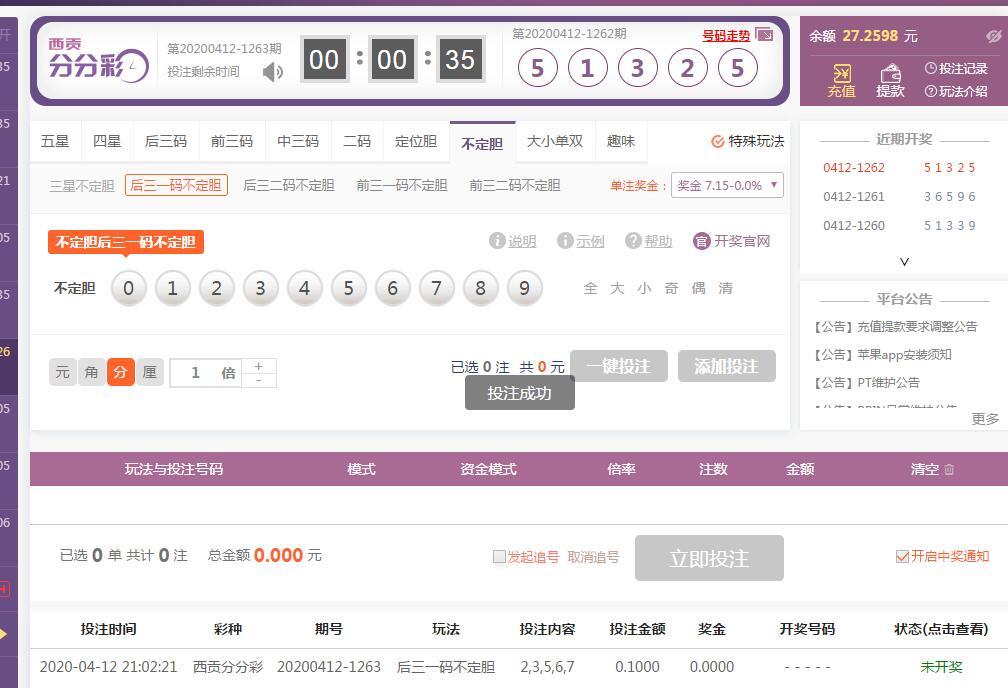Select small numbers with 小
This screenshot has width=1008, height=688.
644,288
